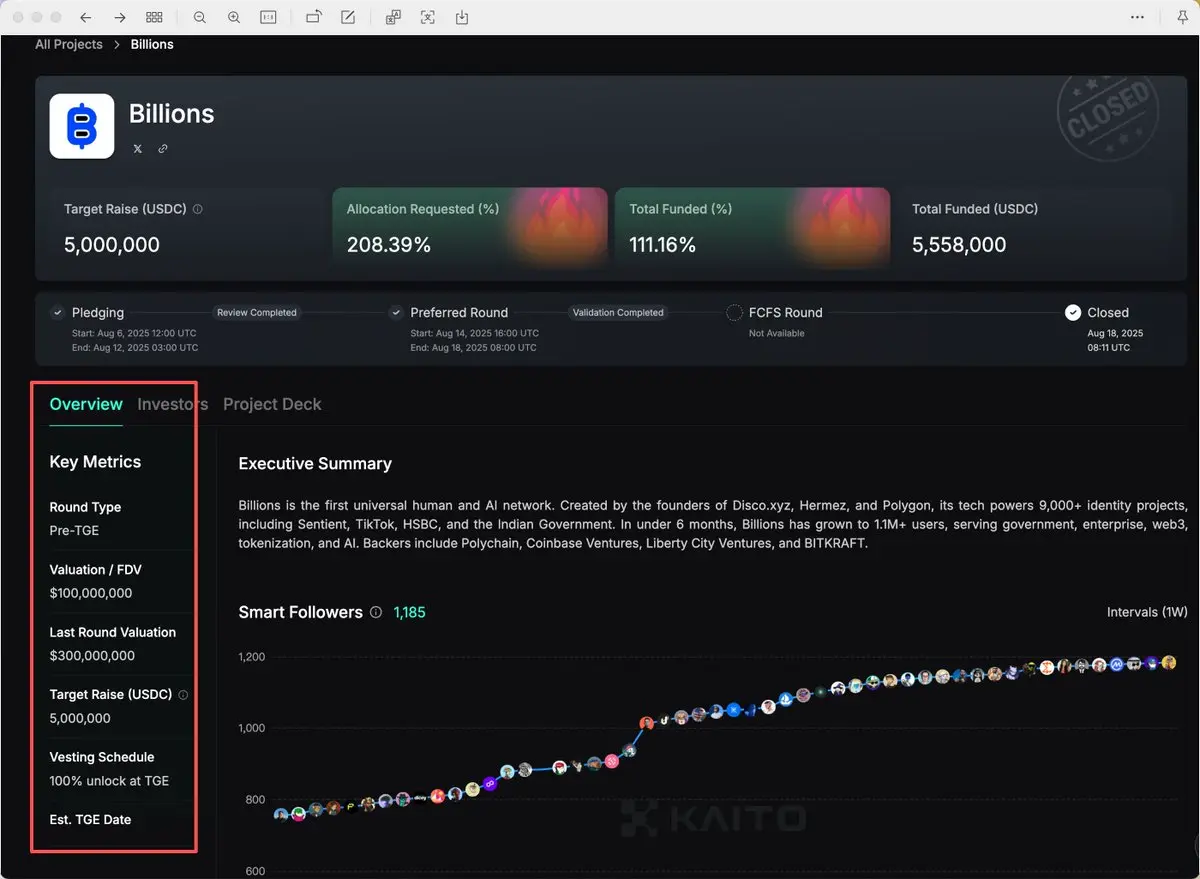Click the 1,000 chart axis label
The image size is (1200, 879).
[x=252, y=728]
